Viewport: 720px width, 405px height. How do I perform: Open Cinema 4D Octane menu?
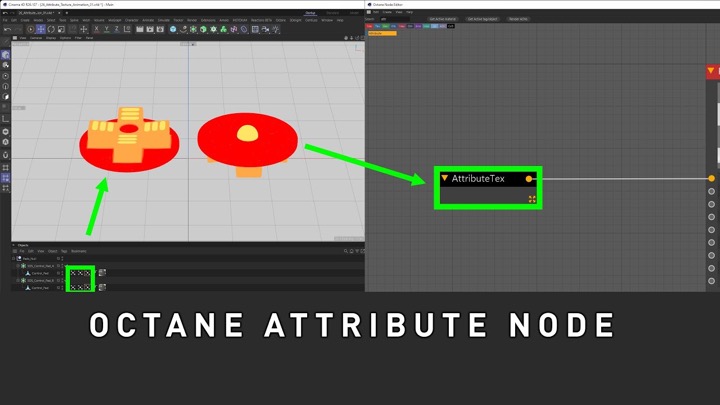281,20
